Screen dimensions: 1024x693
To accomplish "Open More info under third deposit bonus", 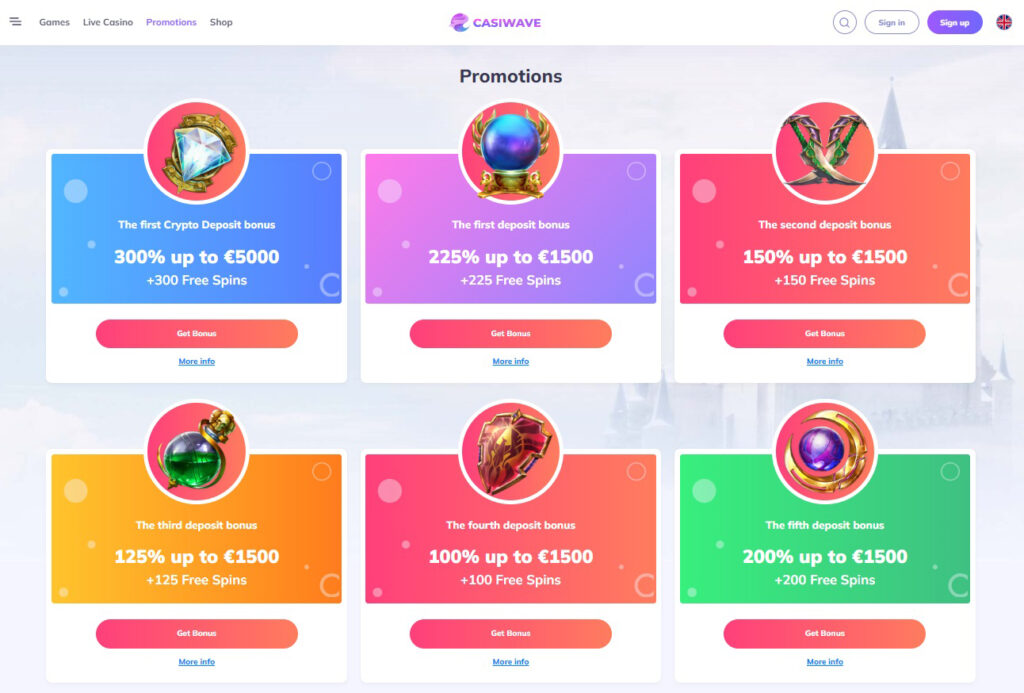I will coord(197,662).
